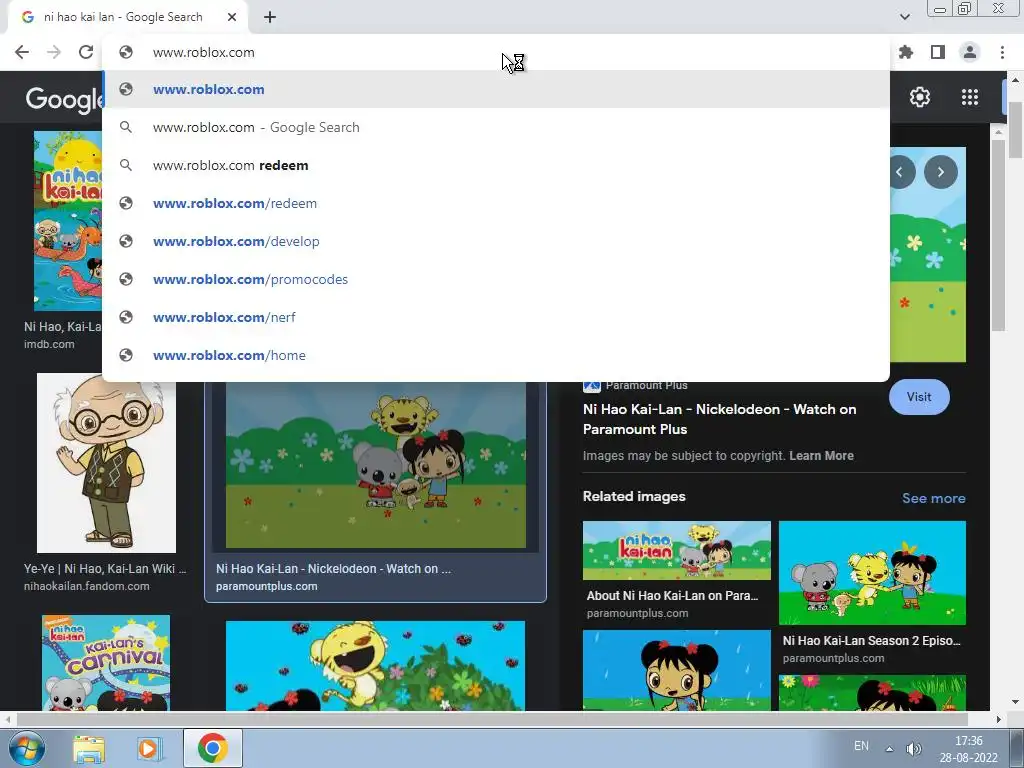
Task: Open the Chrome extensions puzzle icon
Action: pos(906,52)
